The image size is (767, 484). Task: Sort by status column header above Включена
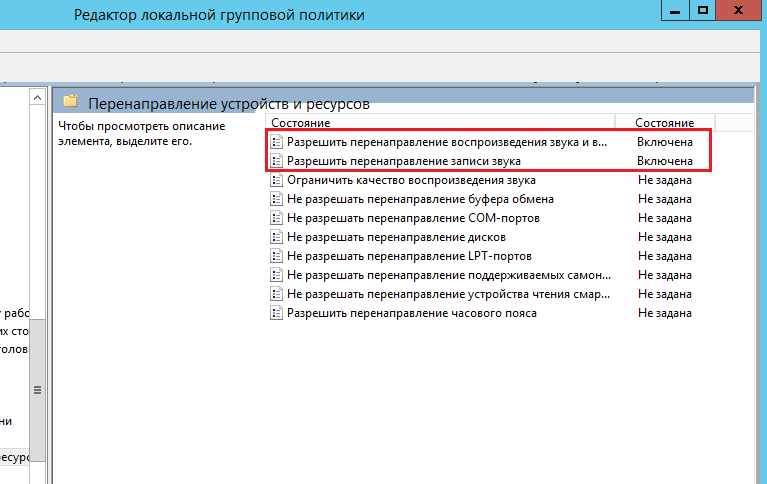click(665, 122)
